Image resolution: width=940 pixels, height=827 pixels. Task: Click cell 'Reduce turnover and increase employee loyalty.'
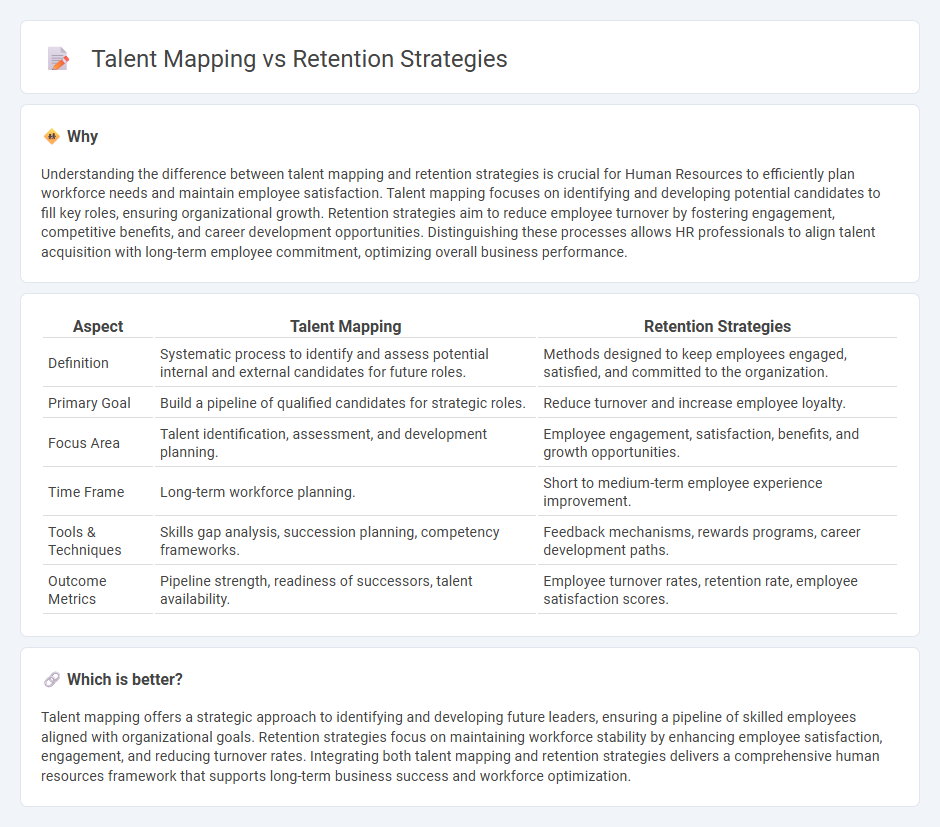click(717, 403)
